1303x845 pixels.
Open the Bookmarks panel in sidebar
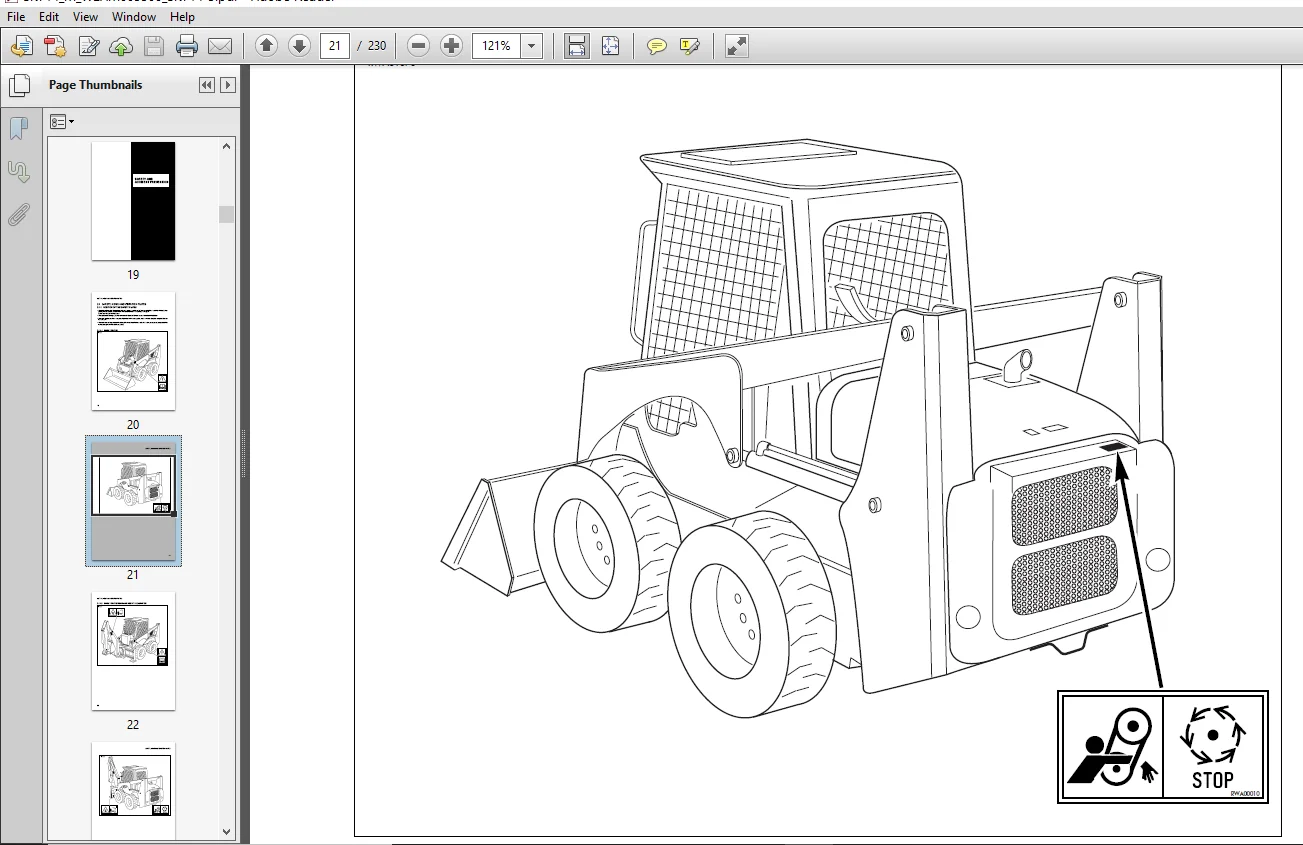tap(19, 129)
